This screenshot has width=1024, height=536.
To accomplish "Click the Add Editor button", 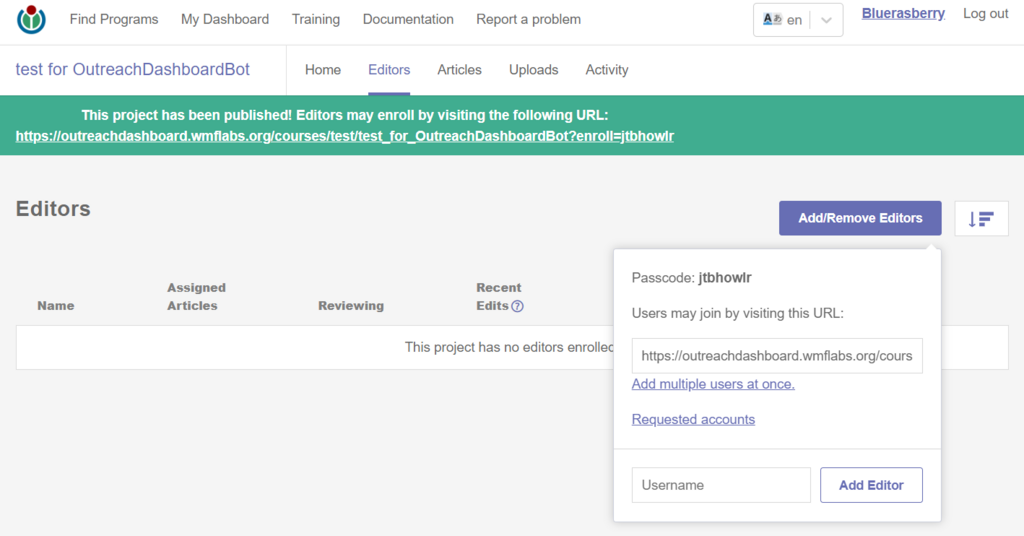I will click(x=871, y=485).
